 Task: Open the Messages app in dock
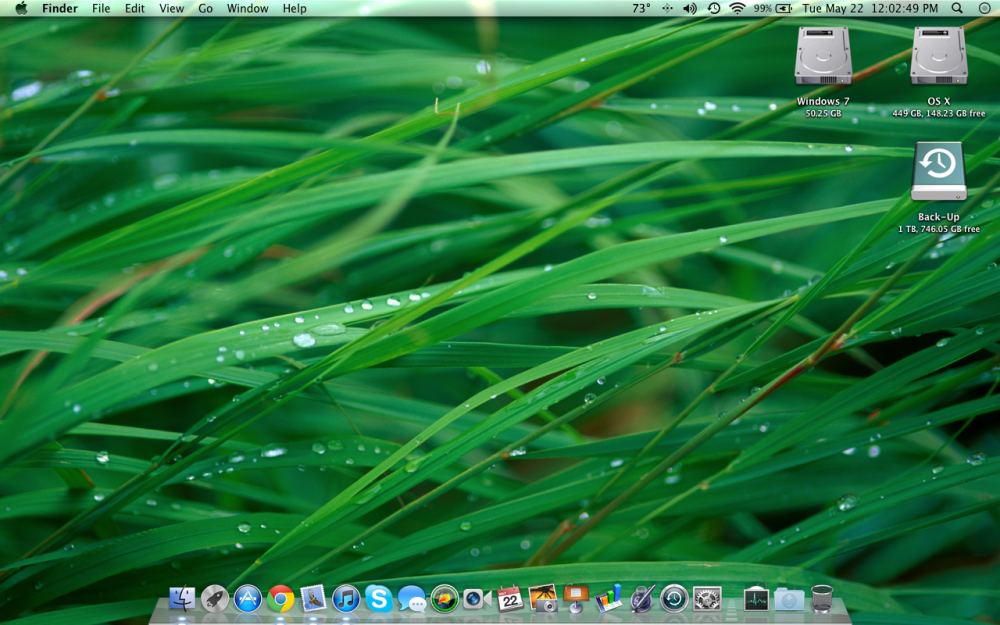click(412, 599)
